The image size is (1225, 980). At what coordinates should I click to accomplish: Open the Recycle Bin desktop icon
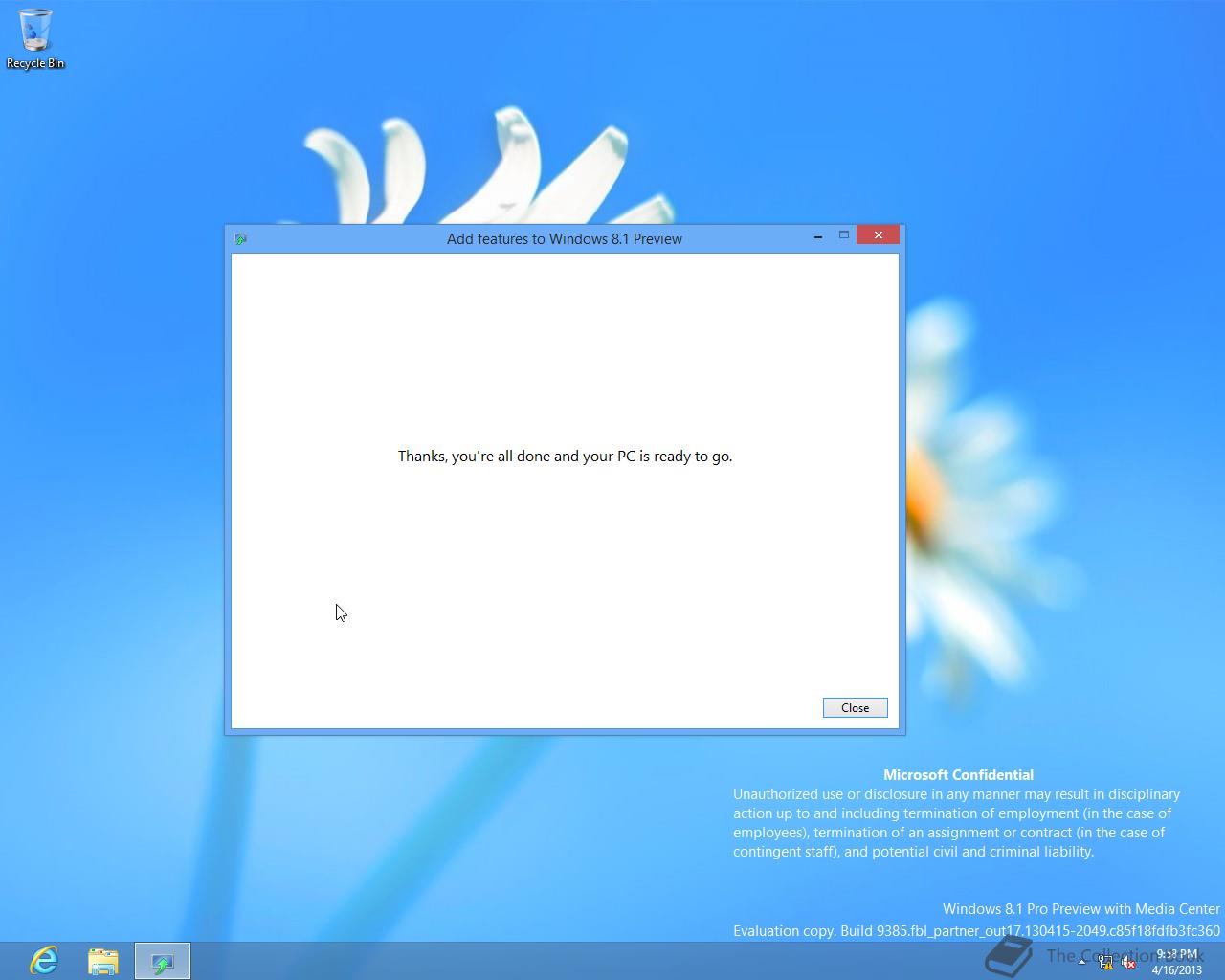pos(35,39)
